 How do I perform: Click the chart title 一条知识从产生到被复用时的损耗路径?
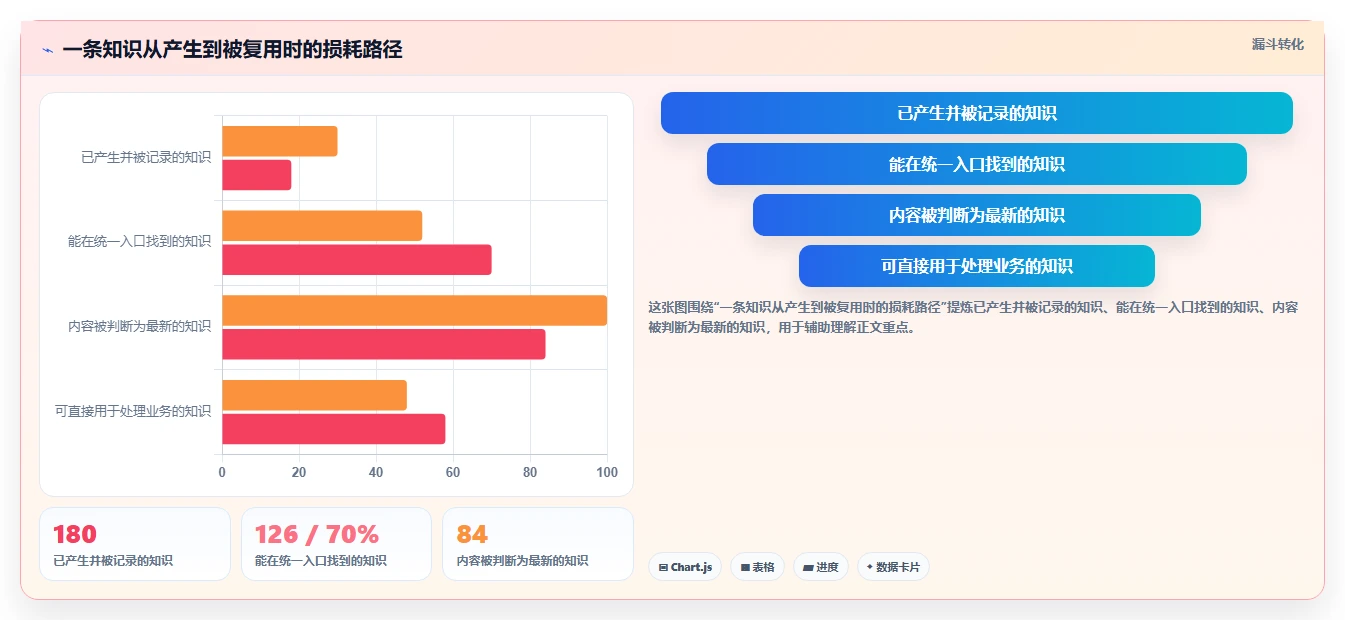tap(232, 49)
